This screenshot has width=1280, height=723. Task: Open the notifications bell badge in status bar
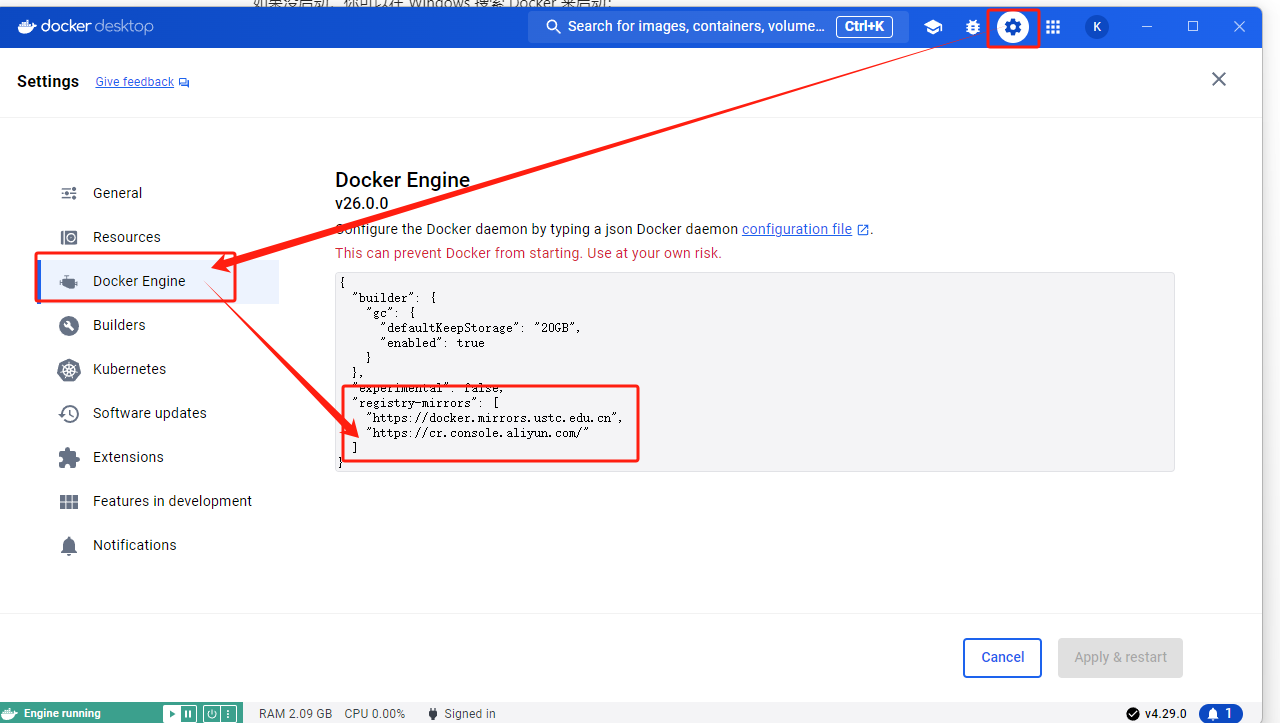(1220, 714)
